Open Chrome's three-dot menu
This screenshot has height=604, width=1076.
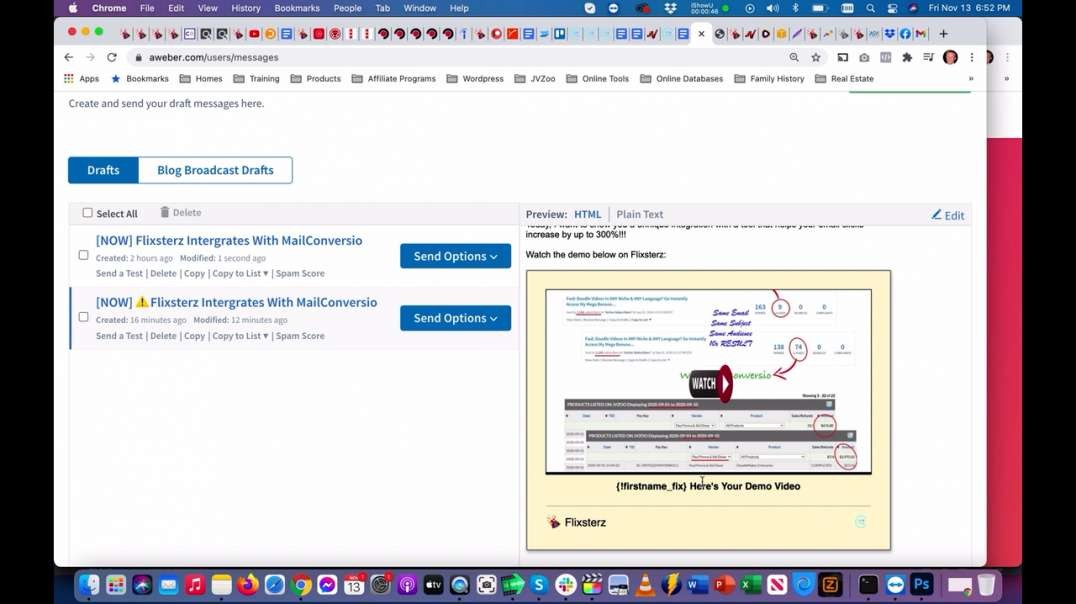coord(972,58)
